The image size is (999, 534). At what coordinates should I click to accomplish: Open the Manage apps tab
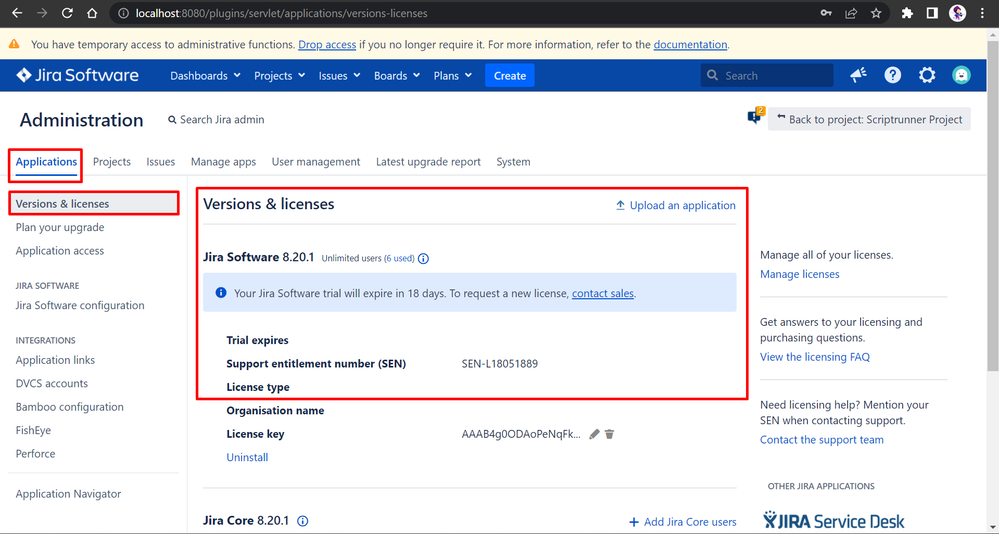tap(223, 162)
